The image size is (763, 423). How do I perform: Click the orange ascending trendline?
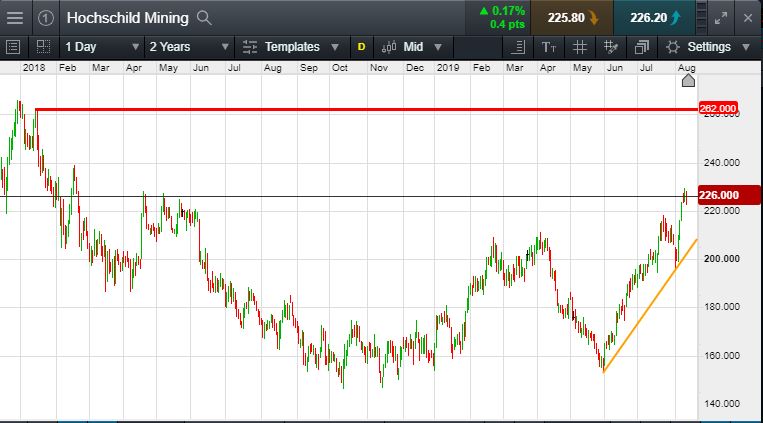click(650, 306)
